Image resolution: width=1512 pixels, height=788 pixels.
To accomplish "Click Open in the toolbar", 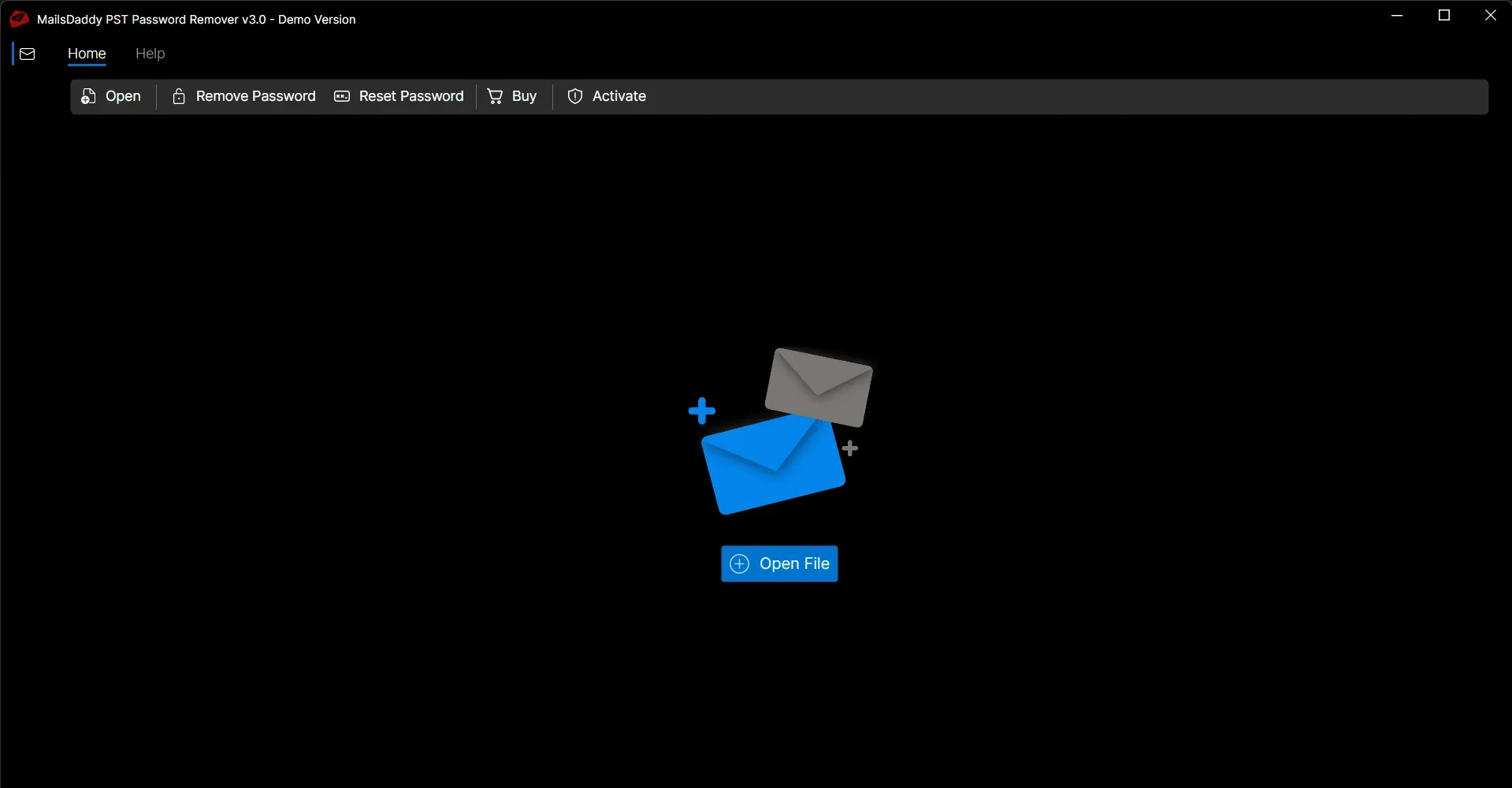I will (x=122, y=96).
